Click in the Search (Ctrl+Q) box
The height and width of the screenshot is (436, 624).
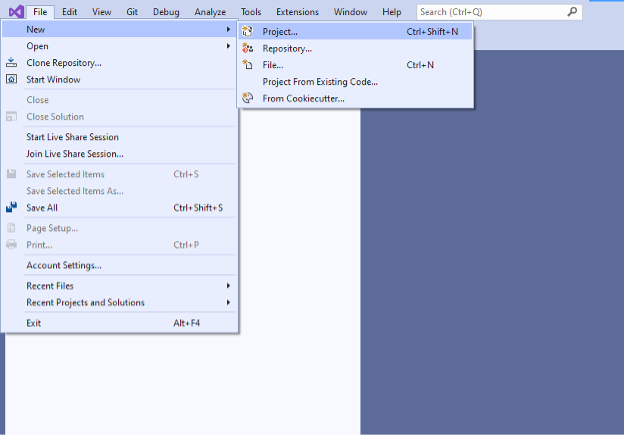(x=499, y=12)
